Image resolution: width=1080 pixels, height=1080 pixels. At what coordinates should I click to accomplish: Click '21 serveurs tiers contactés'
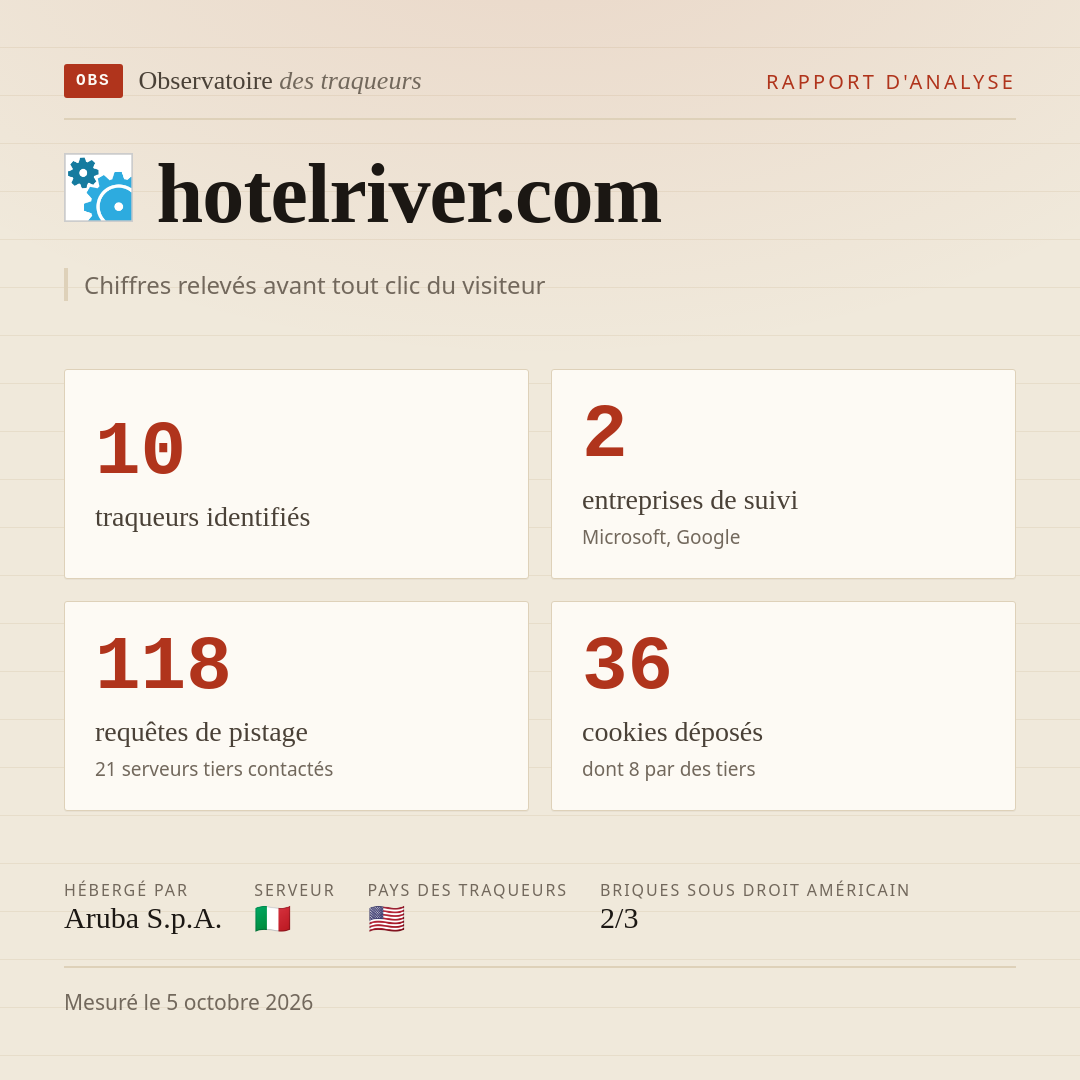tap(214, 769)
